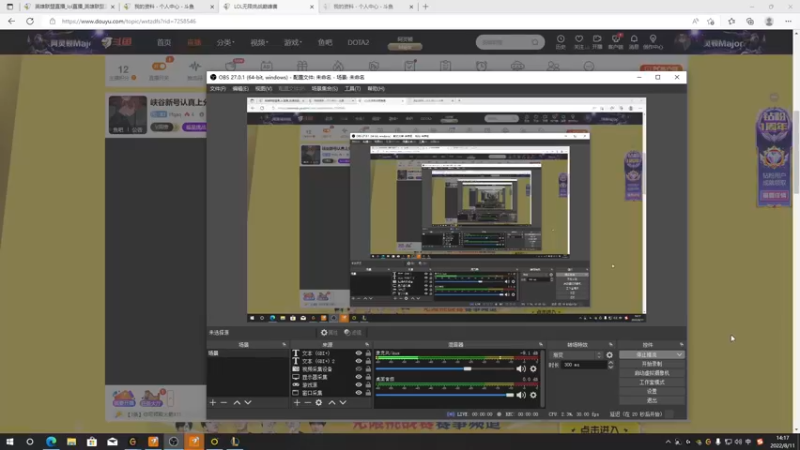Open the Mail app from the taskbar
Viewport: 800px width, 450px height.
(112, 442)
